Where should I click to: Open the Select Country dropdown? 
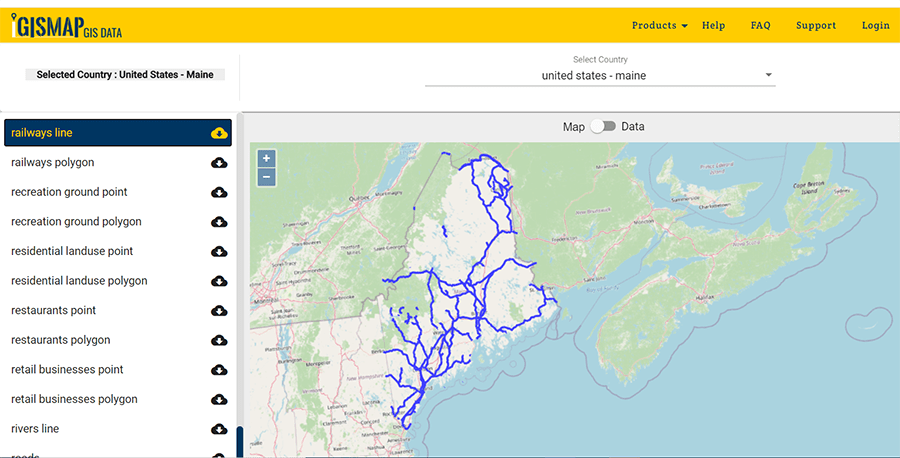[600, 76]
